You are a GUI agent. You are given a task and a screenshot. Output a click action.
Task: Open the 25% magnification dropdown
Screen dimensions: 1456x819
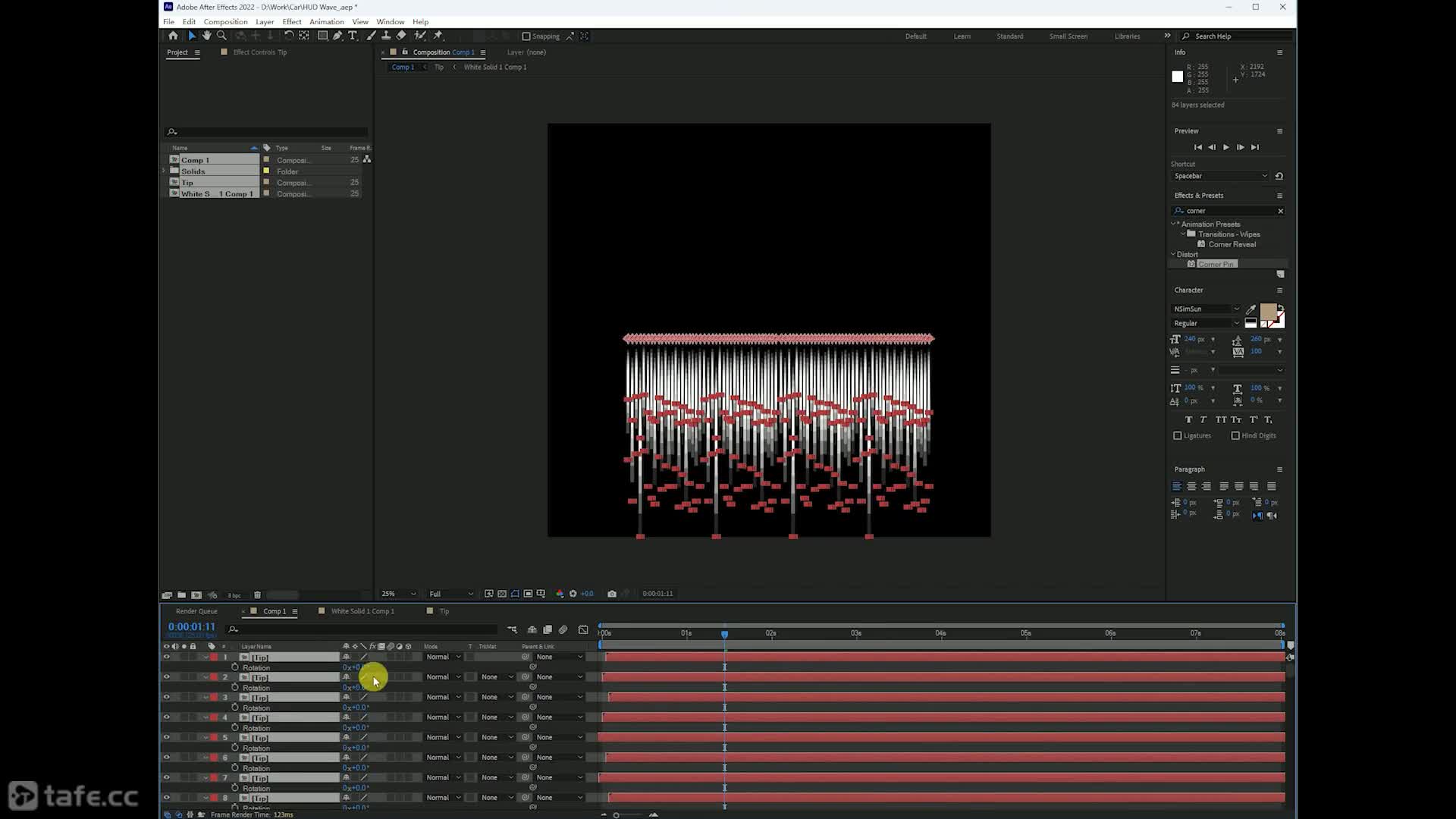pyautogui.click(x=398, y=594)
